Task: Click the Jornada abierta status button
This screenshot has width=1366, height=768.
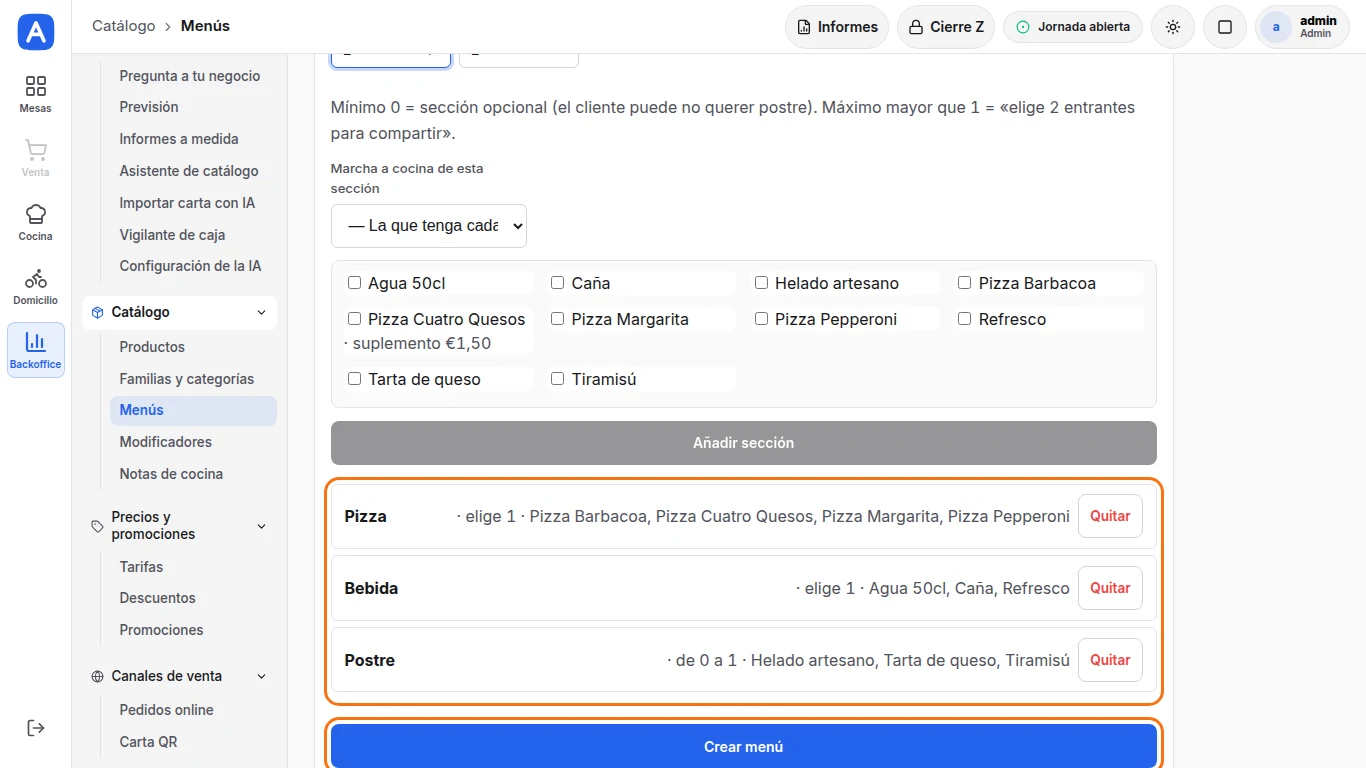Action: click(x=1073, y=27)
